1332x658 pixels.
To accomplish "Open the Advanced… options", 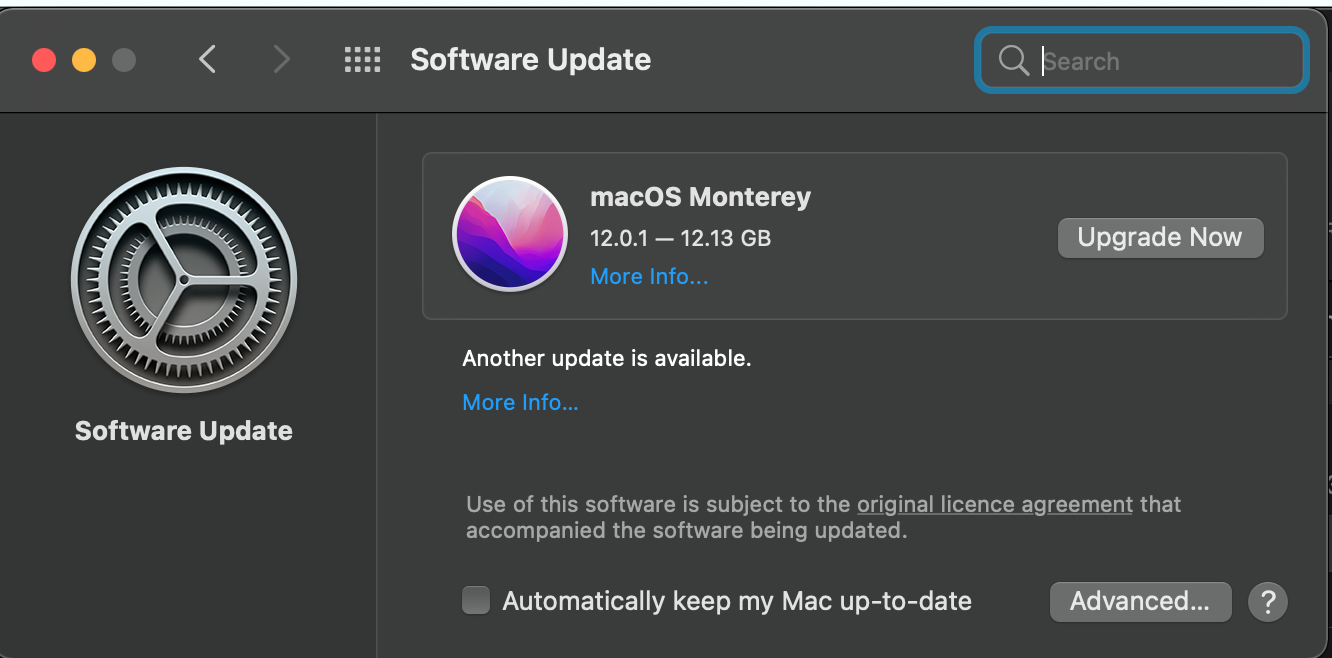I will pos(1140,602).
